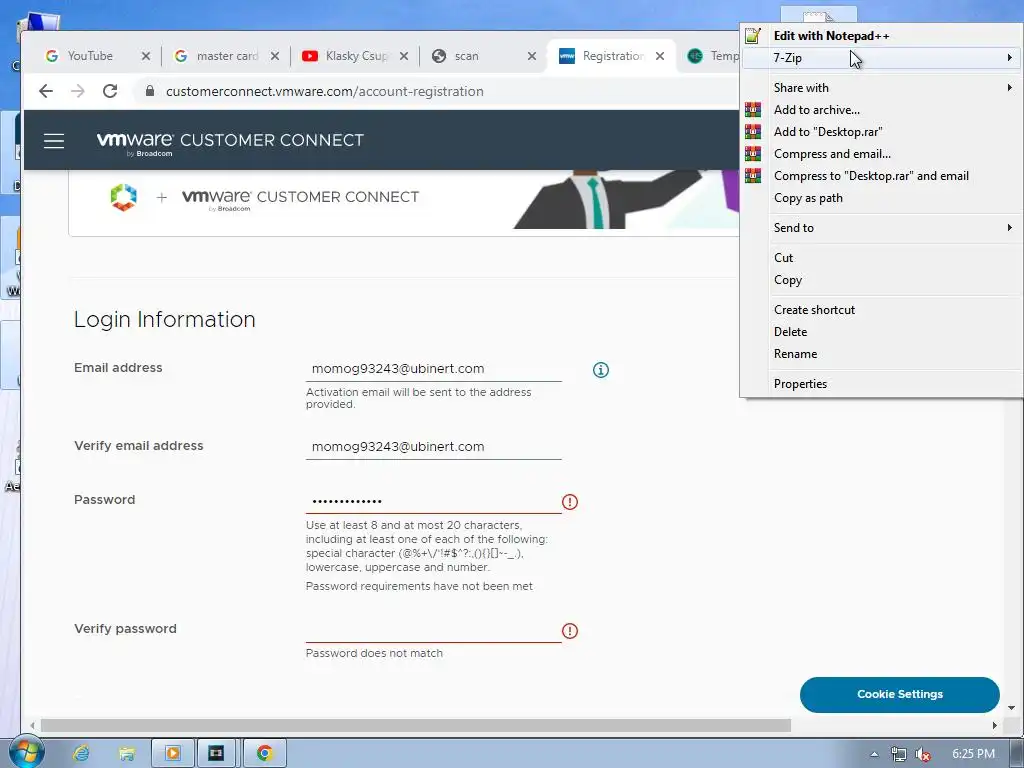
Task: Select Add to "Desktop.rar"
Action: point(882,132)
